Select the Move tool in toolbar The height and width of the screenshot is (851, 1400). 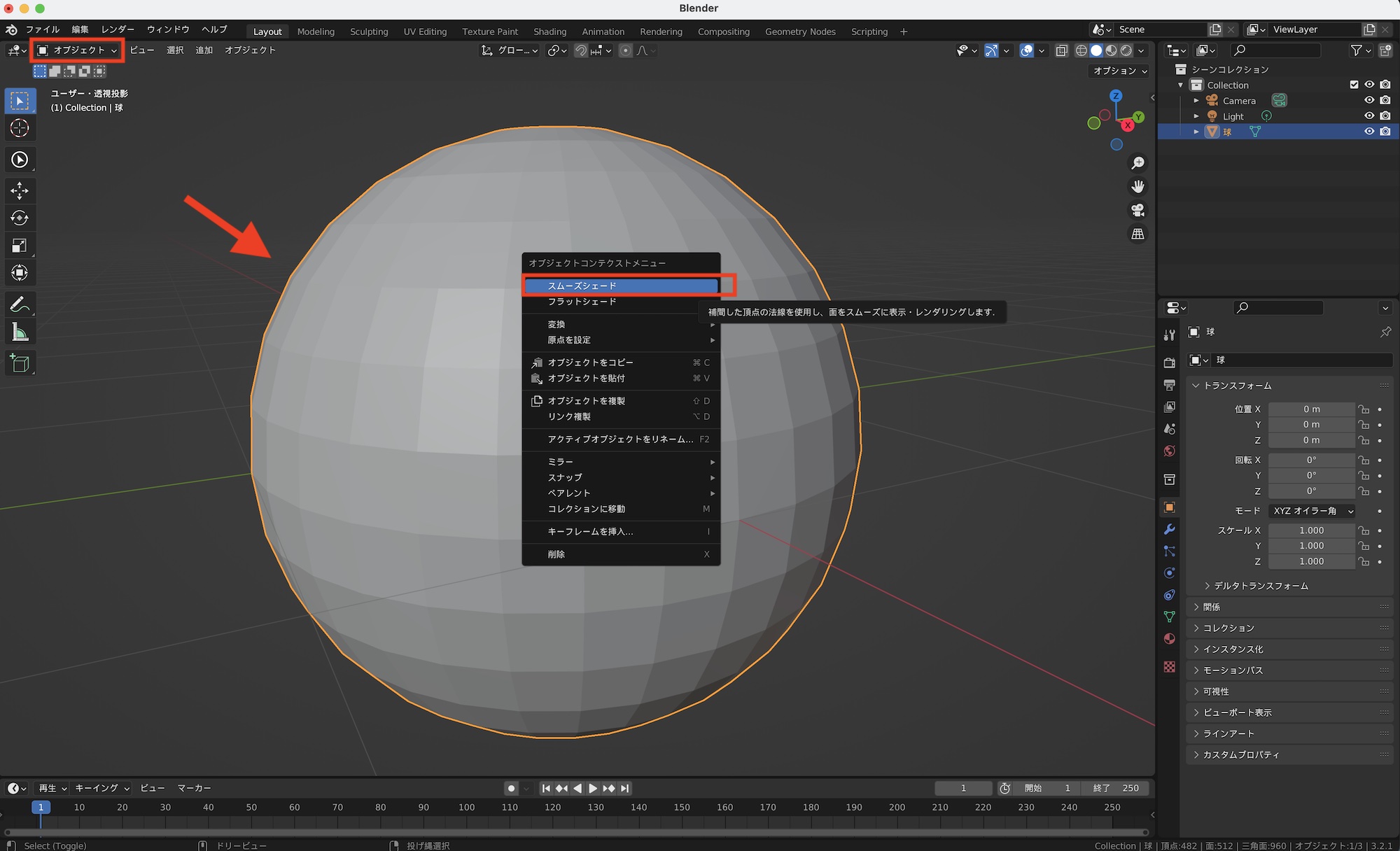pos(20,190)
